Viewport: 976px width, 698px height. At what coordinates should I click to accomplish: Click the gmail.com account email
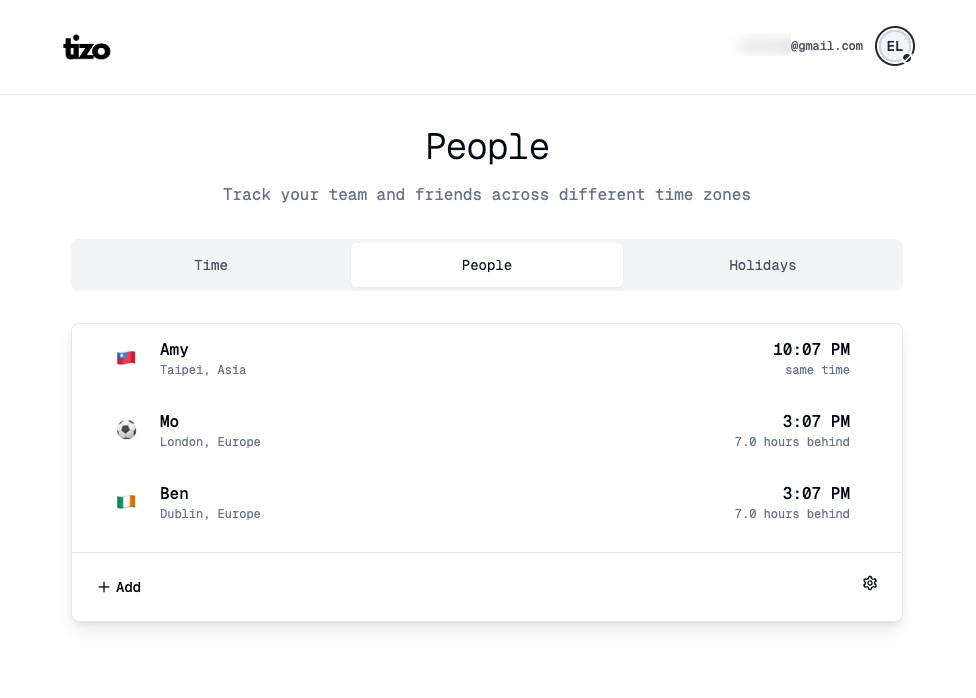click(x=799, y=46)
